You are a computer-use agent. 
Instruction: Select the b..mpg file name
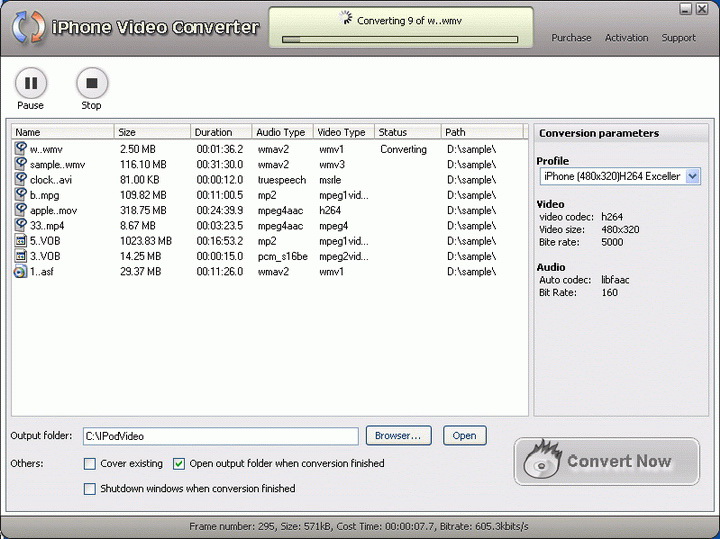tap(45, 196)
